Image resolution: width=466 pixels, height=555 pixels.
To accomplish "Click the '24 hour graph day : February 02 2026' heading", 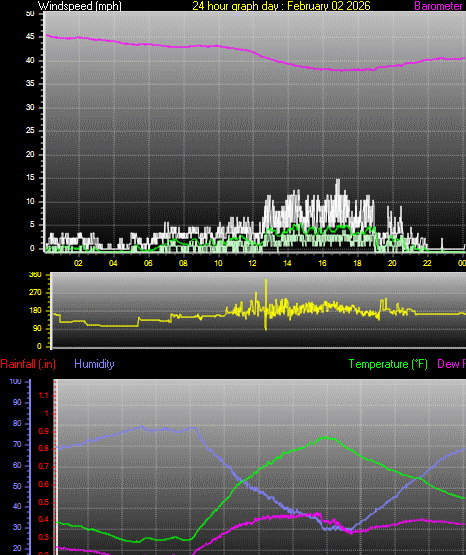I will tap(282, 6).
